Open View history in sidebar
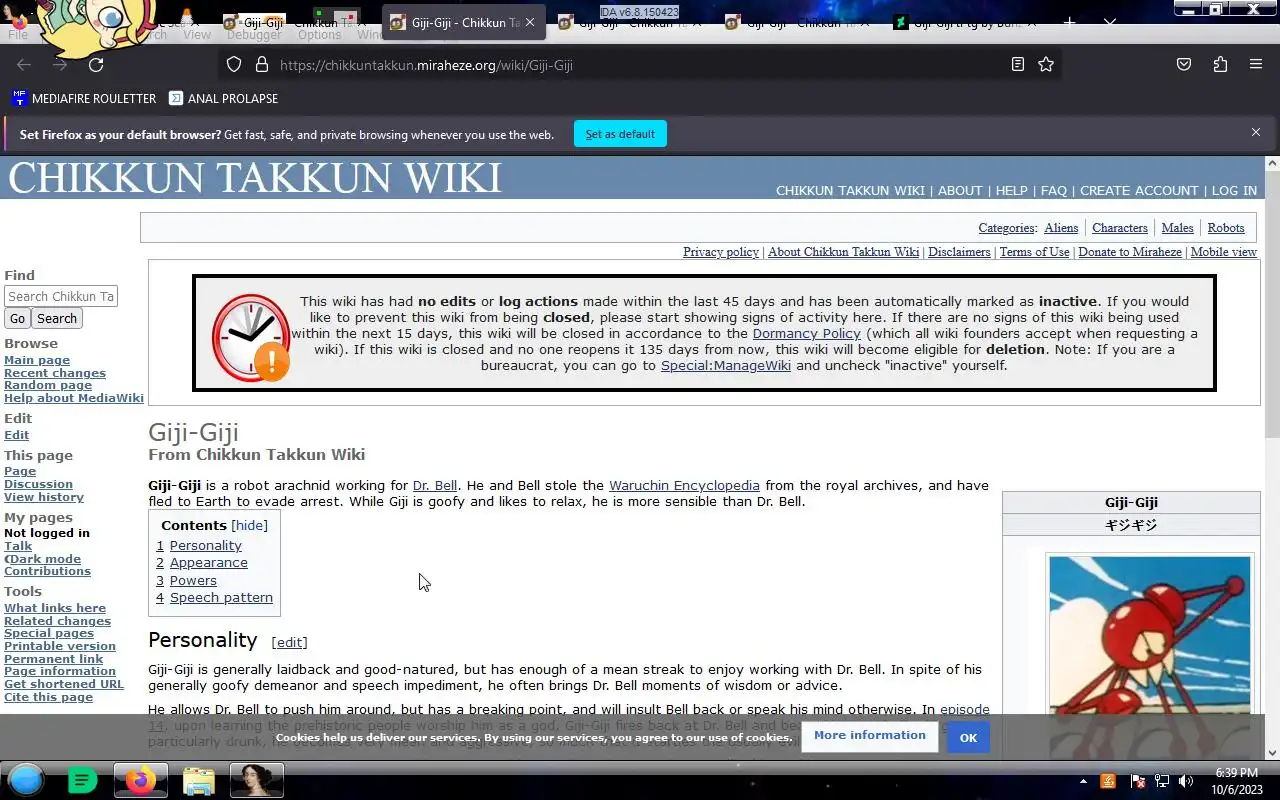 click(44, 497)
